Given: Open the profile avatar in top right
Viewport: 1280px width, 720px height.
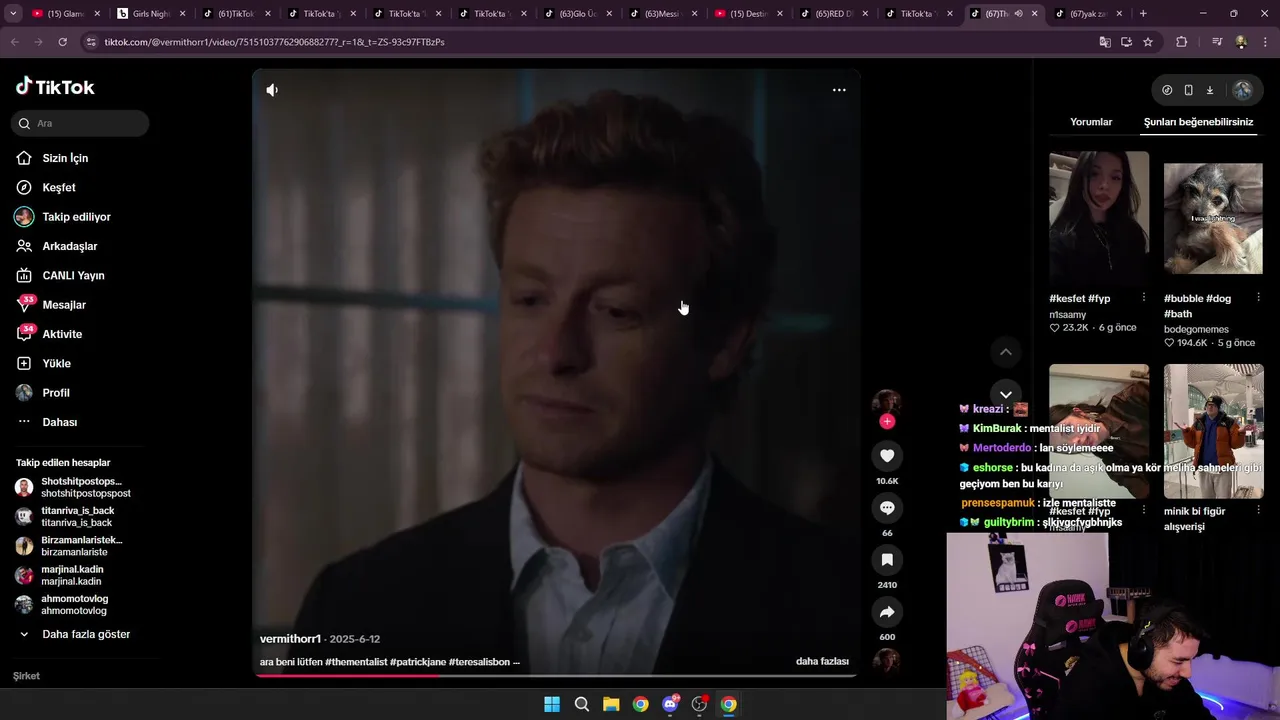Looking at the screenshot, I should pos(1242,90).
